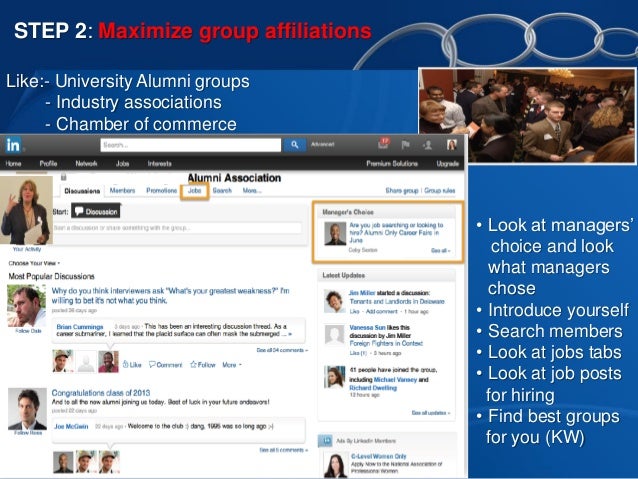Expand the Choose Your View dropdown
638x479 pixels.
[x=34, y=263]
